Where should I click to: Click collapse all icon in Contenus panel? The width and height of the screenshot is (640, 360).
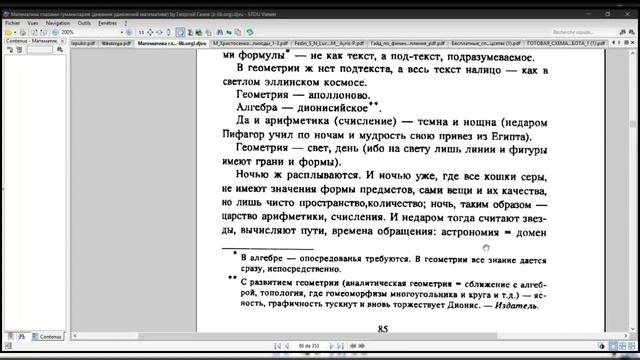19,50
